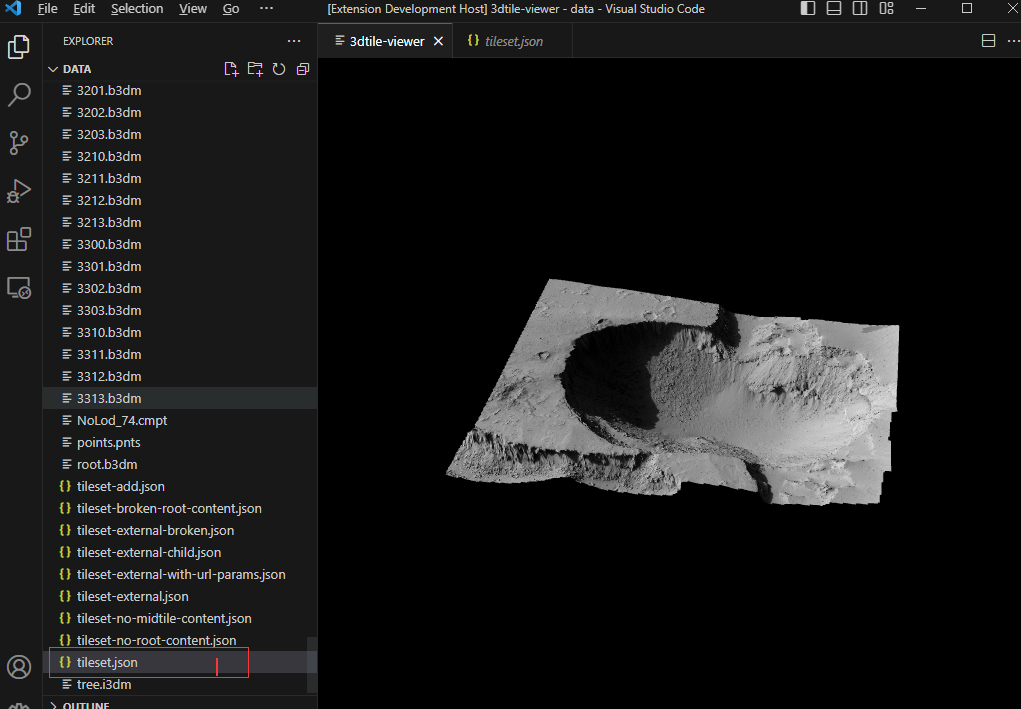This screenshot has width=1021, height=709.
Task: Open tileset.json in the Explorer
Action: (180, 663)
